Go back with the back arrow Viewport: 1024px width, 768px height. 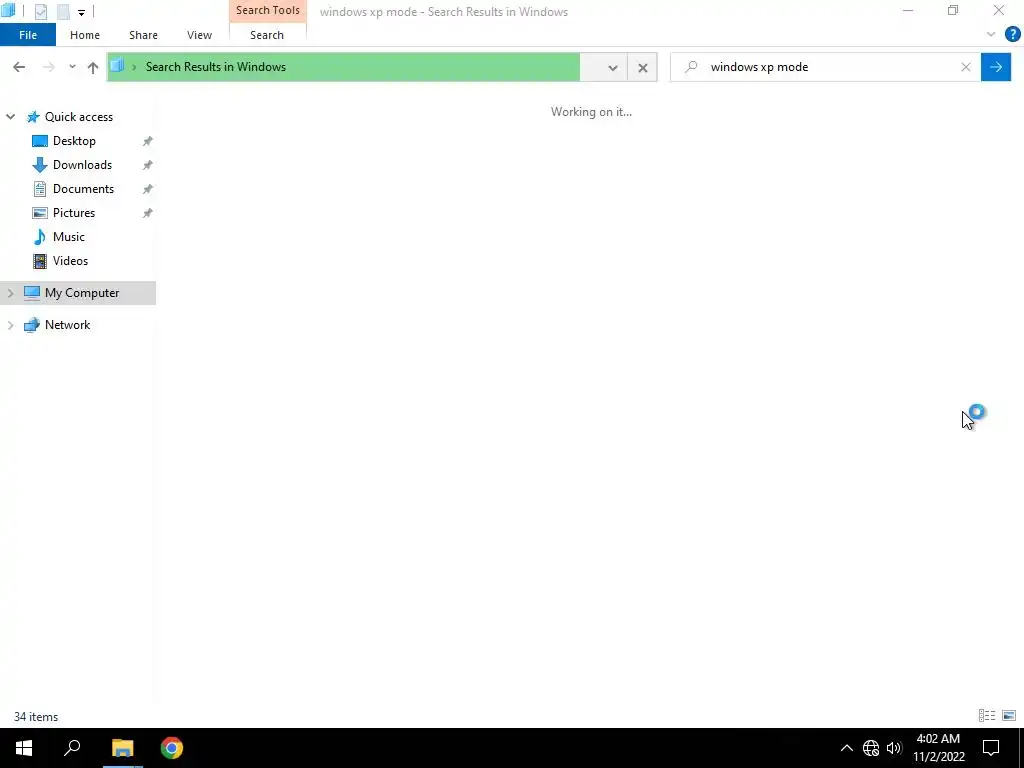pyautogui.click(x=19, y=67)
